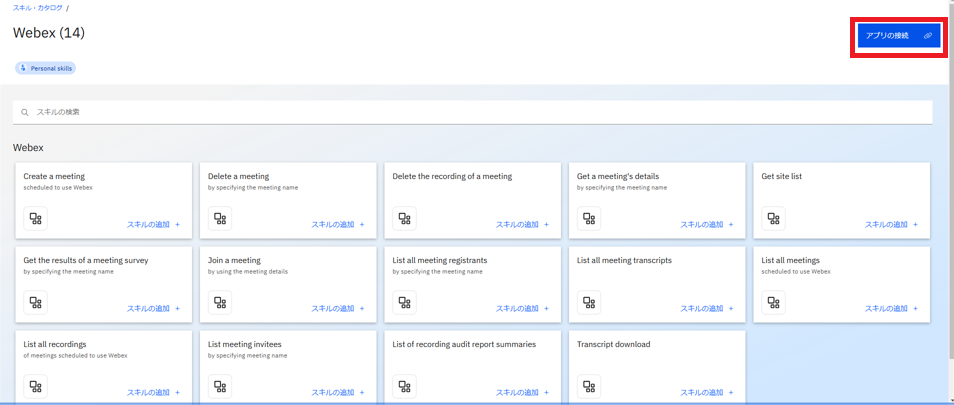Image resolution: width=954 pixels, height=405 pixels.
Task: Add the List of recording audit report summaries skill
Action: point(522,392)
